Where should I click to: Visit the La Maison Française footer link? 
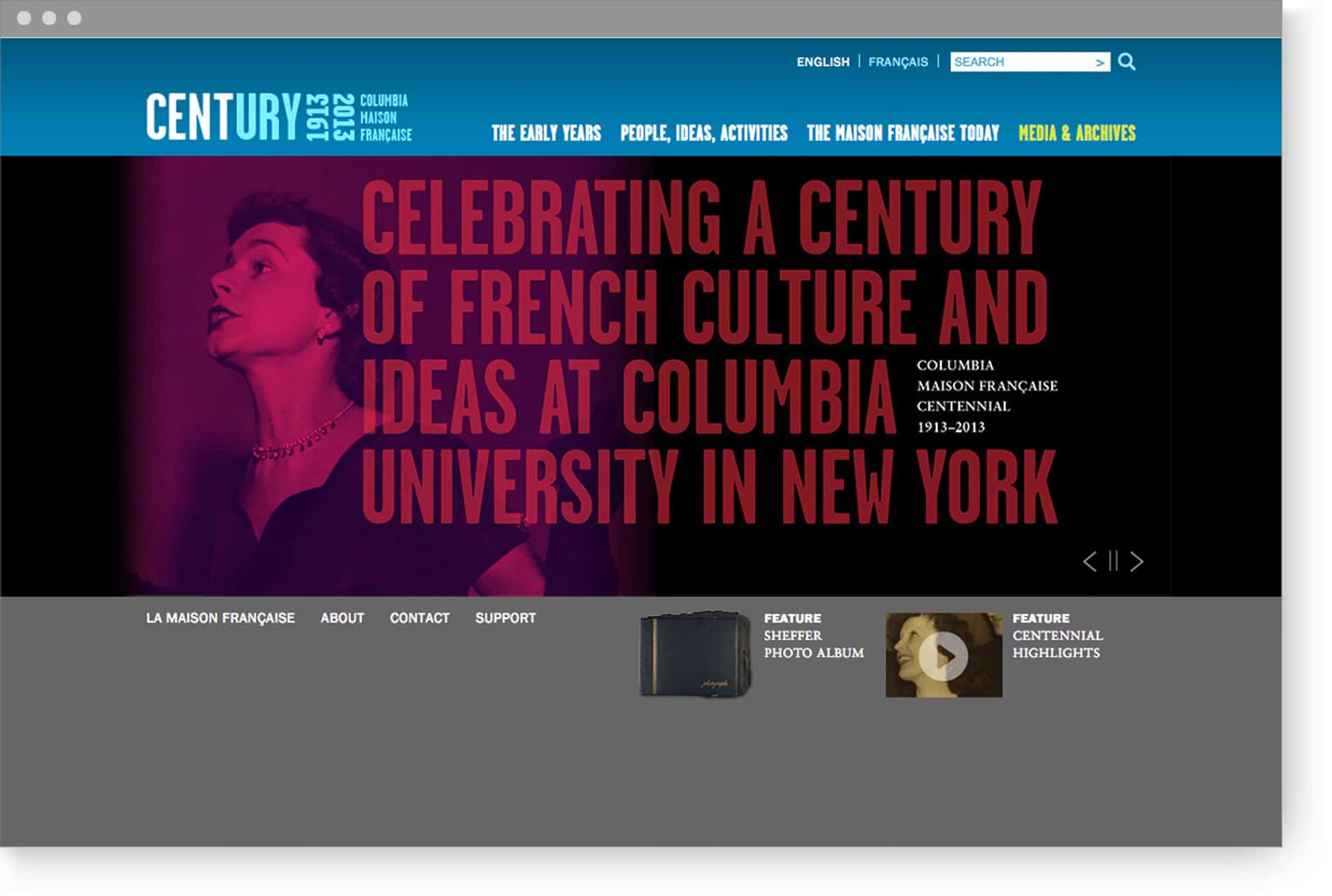coord(220,618)
